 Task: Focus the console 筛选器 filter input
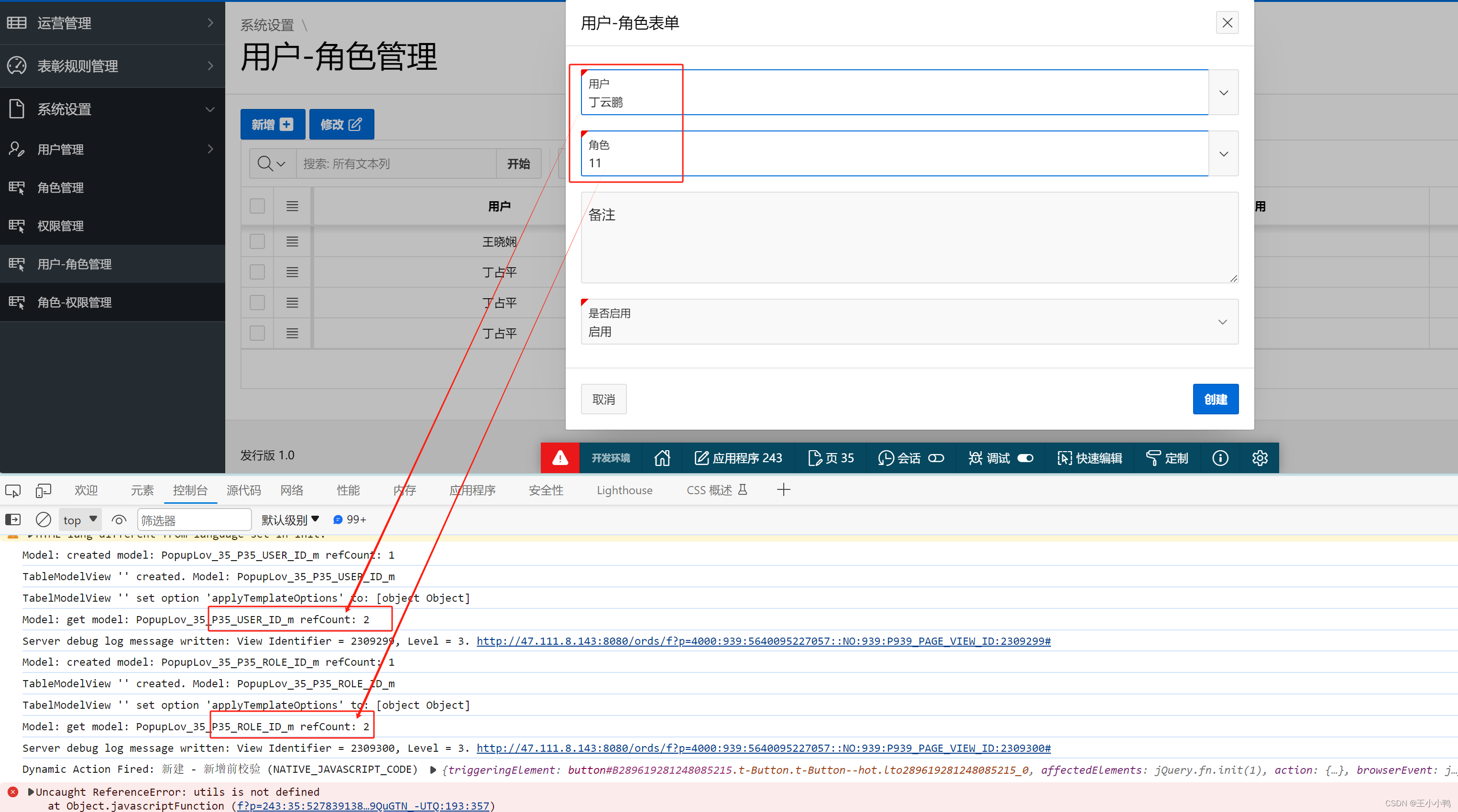194,520
